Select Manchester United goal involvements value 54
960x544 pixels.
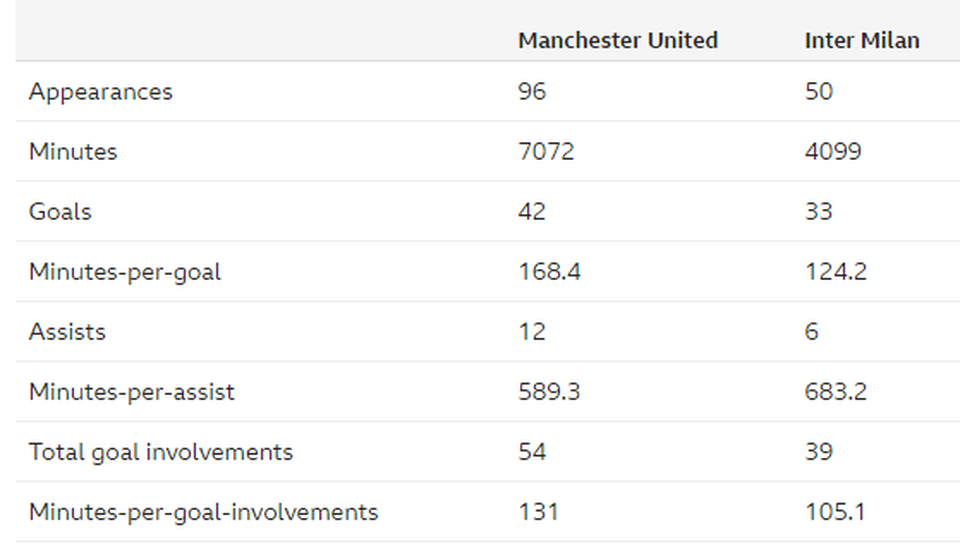coord(531,452)
